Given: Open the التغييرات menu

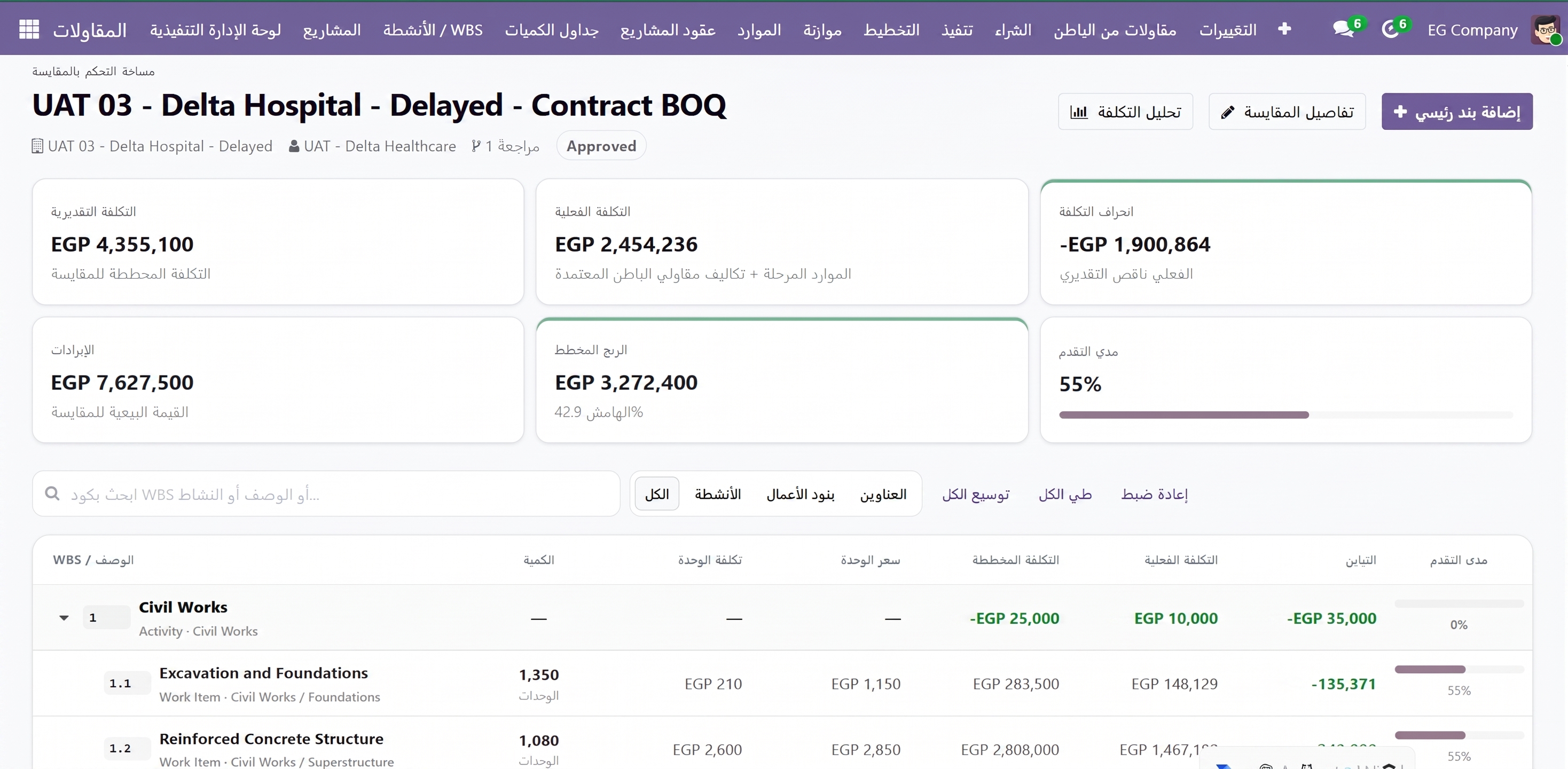Looking at the screenshot, I should [1228, 30].
